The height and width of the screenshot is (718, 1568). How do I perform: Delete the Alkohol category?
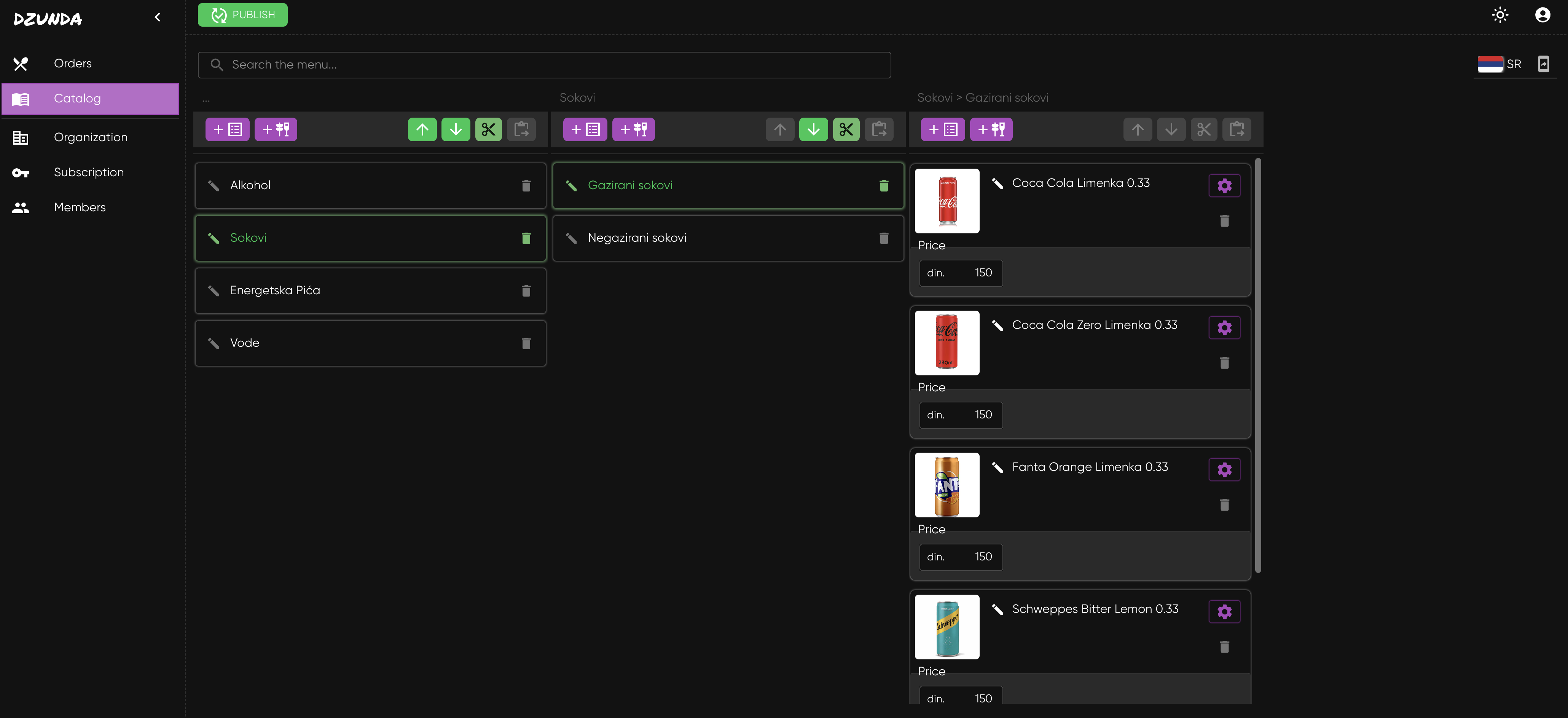click(x=526, y=186)
